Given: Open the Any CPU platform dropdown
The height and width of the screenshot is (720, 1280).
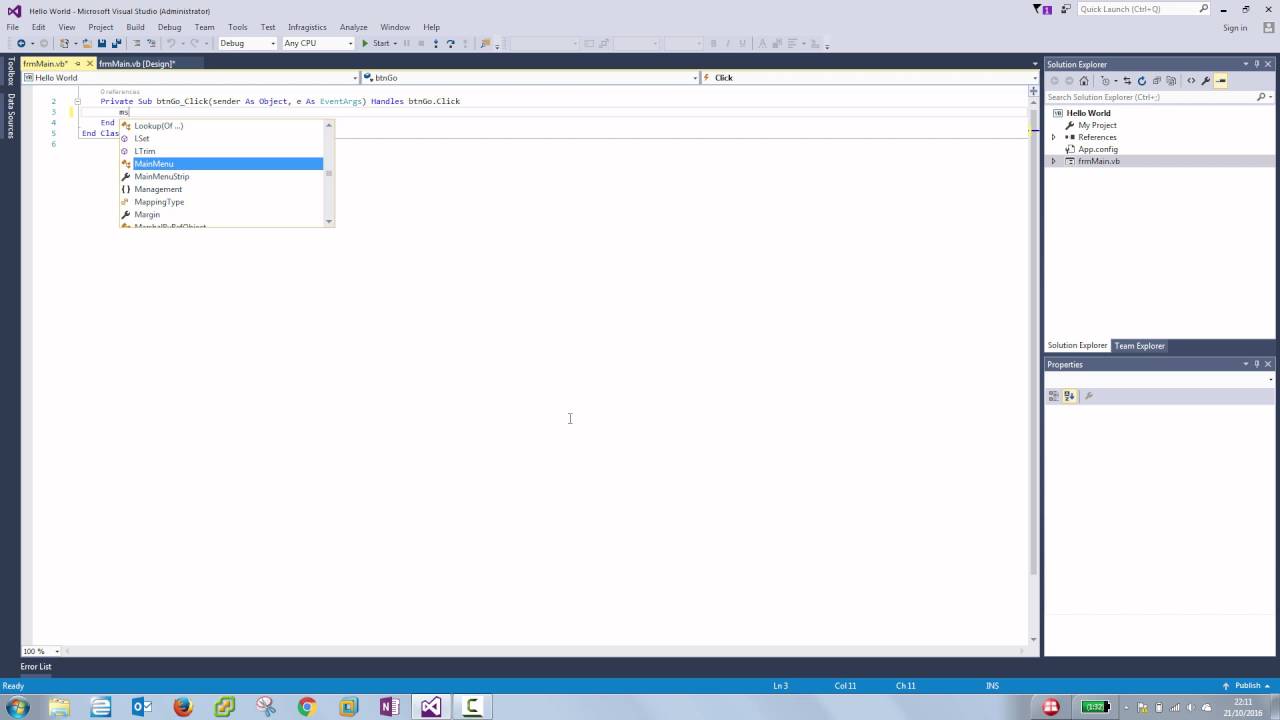Looking at the screenshot, I should [x=318, y=43].
